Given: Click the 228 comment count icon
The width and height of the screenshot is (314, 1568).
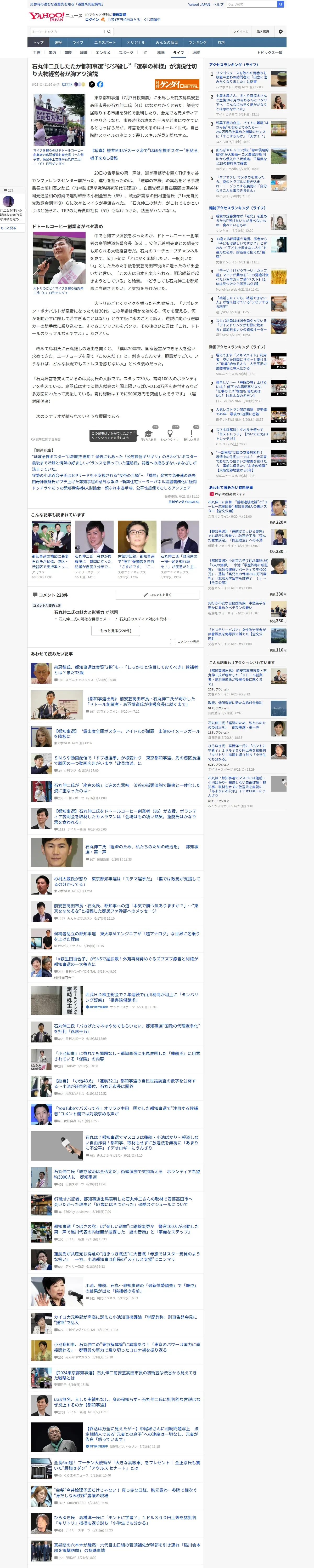Looking at the screenshot, I should [67, 85].
